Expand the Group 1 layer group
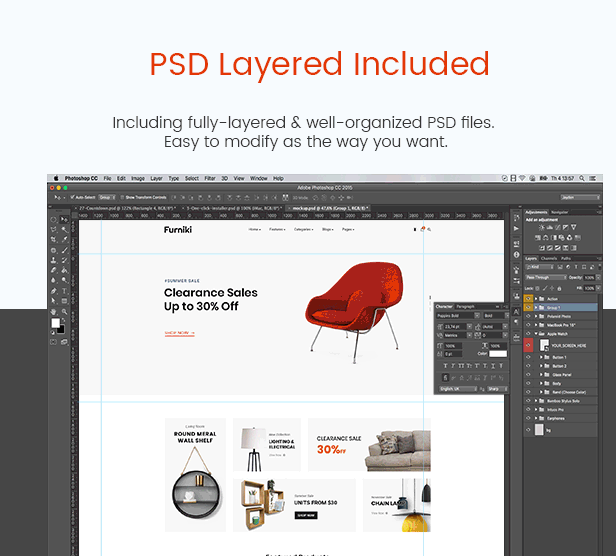Image resolution: width=616 pixels, height=556 pixels. (x=536, y=307)
